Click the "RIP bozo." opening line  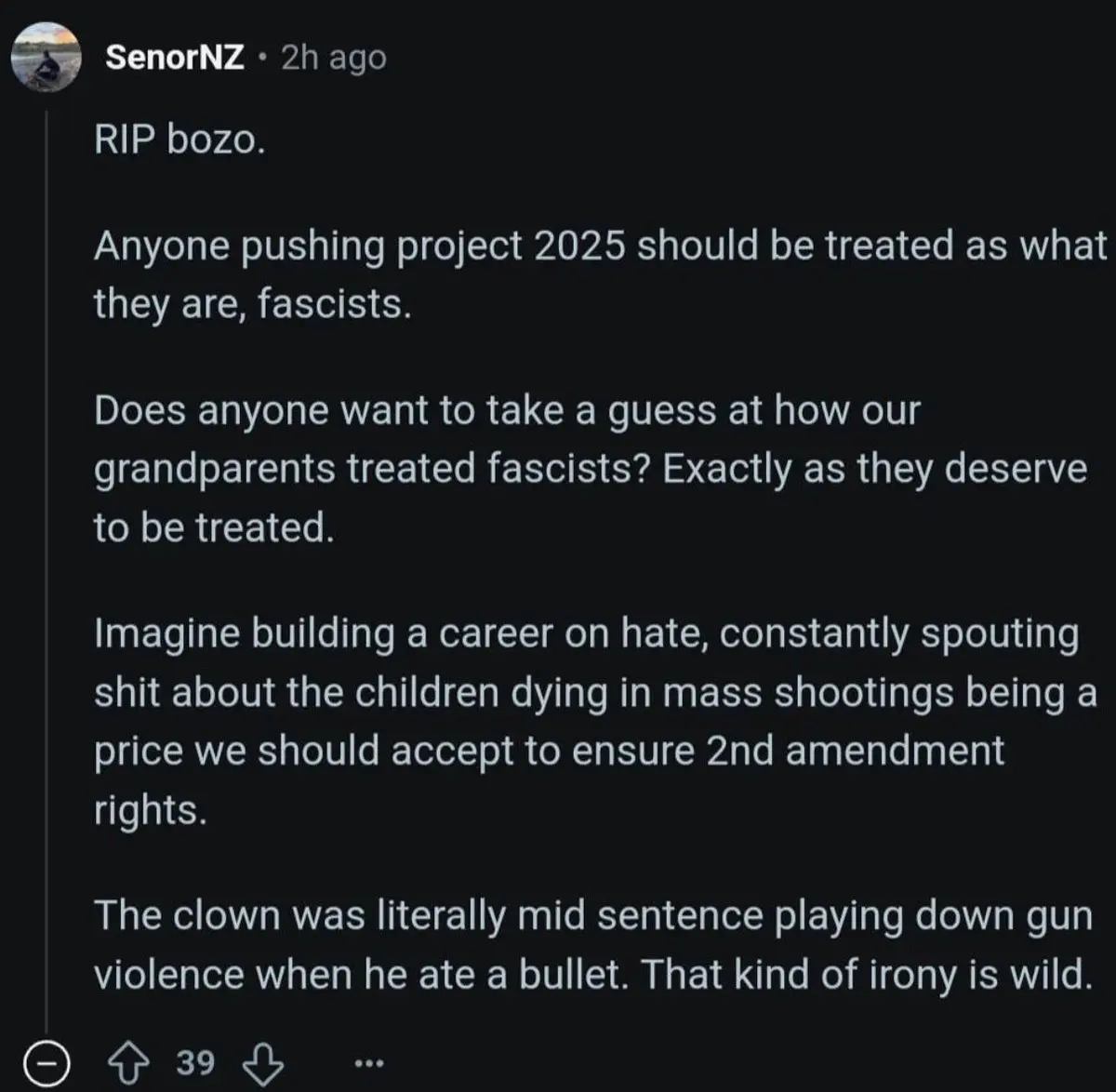(x=179, y=140)
